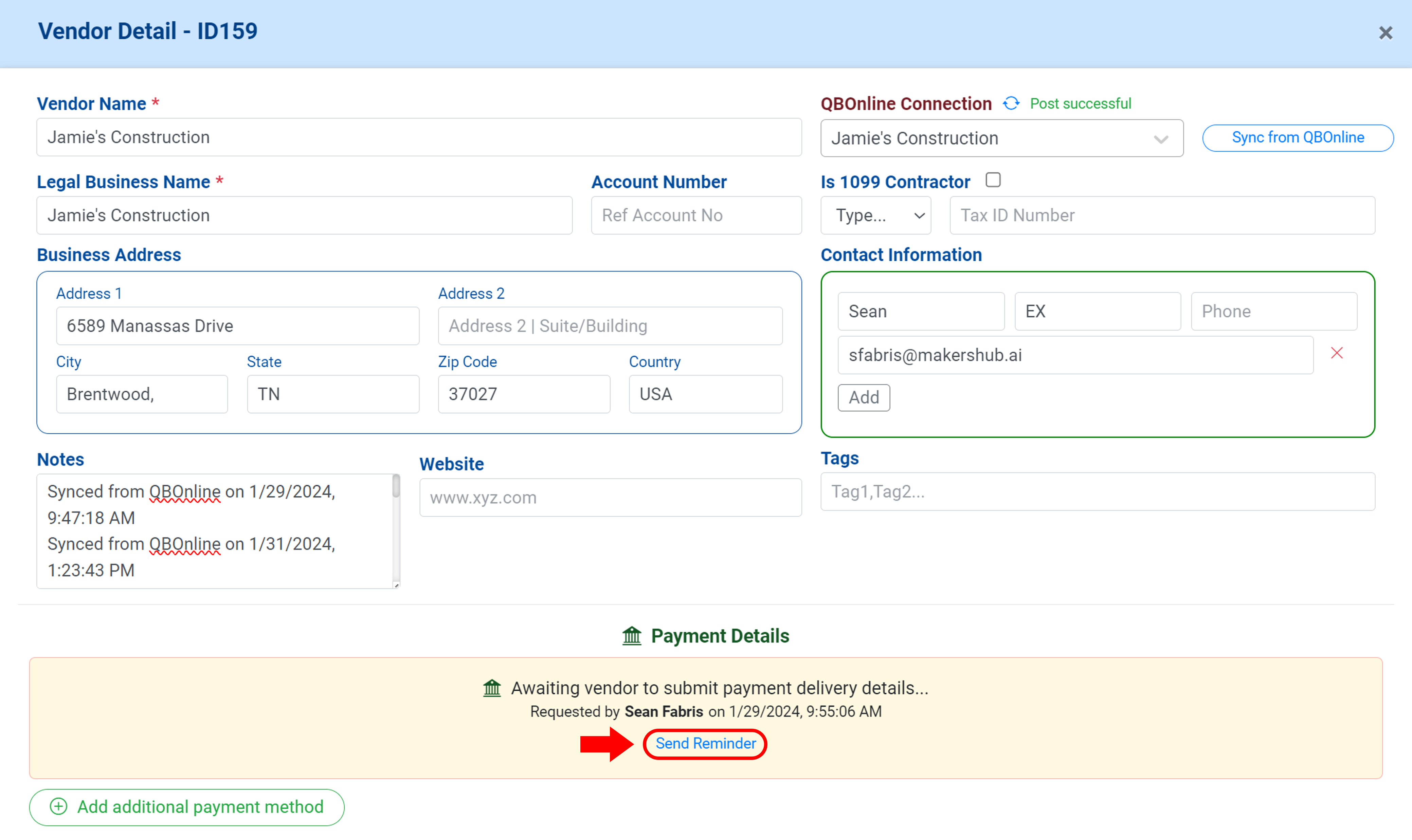Click the Send Reminder link
The image size is (1412, 840).
click(x=705, y=744)
